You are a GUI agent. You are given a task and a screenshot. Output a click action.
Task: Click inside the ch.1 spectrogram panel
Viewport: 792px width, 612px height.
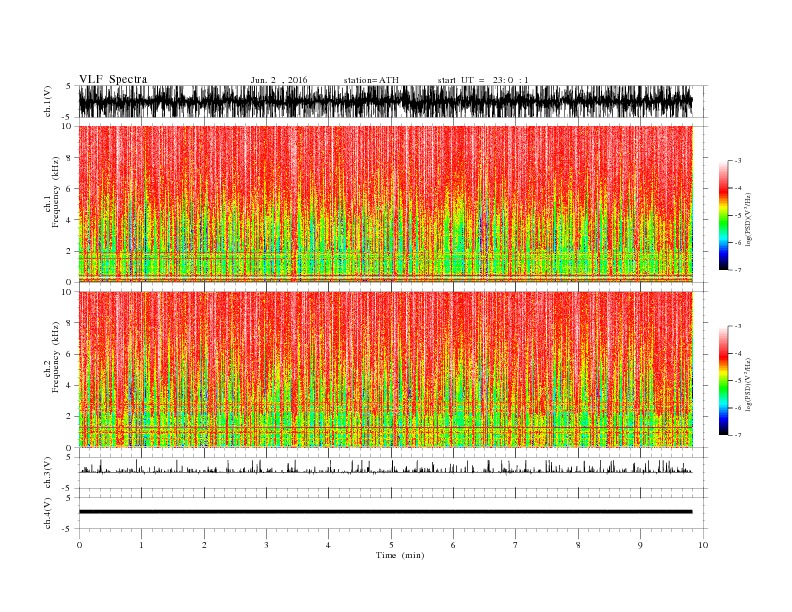[x=386, y=204]
